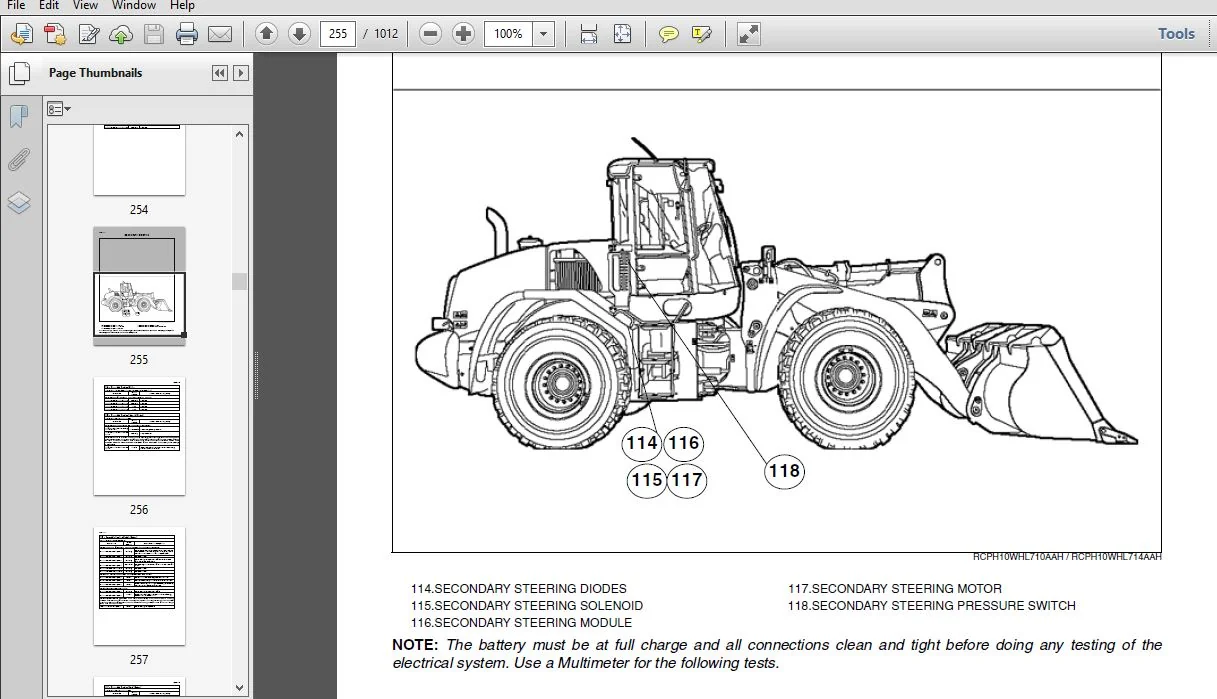Zoom in with the plus button
The image size is (1217, 699).
click(x=463, y=34)
